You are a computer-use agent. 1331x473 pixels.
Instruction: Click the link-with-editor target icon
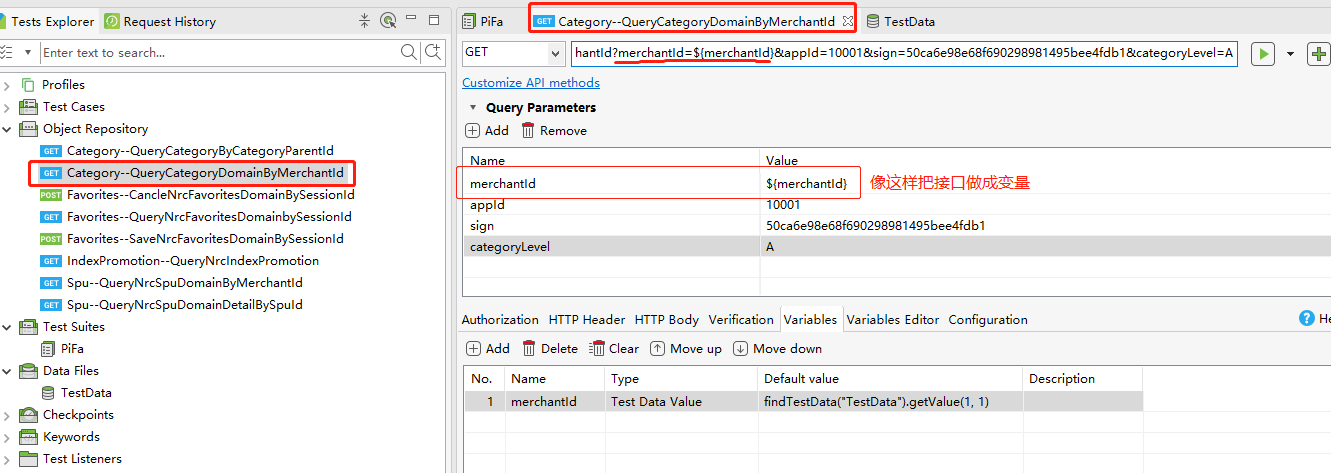pos(388,20)
